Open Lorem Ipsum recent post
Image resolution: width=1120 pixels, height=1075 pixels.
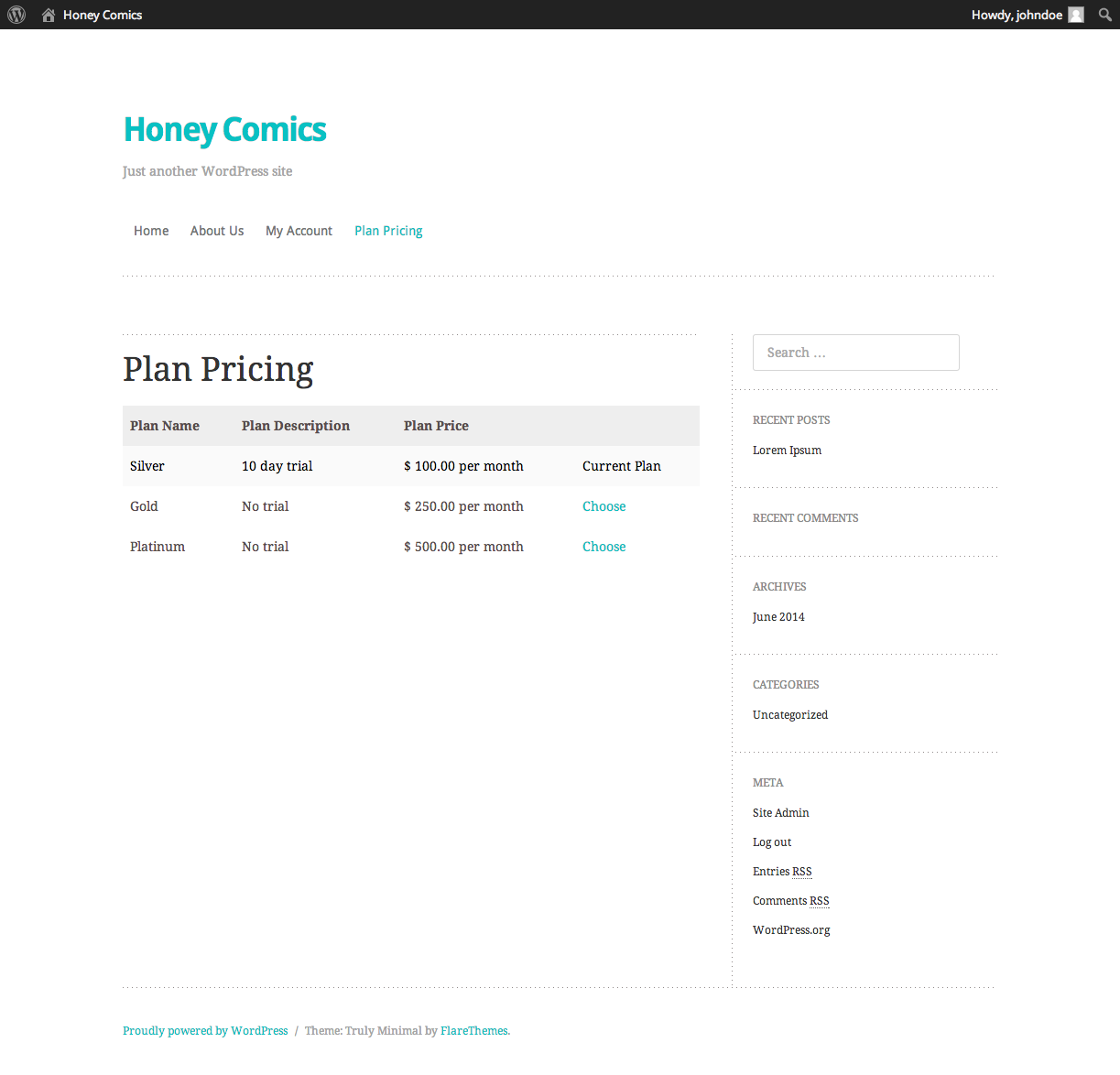(x=788, y=451)
